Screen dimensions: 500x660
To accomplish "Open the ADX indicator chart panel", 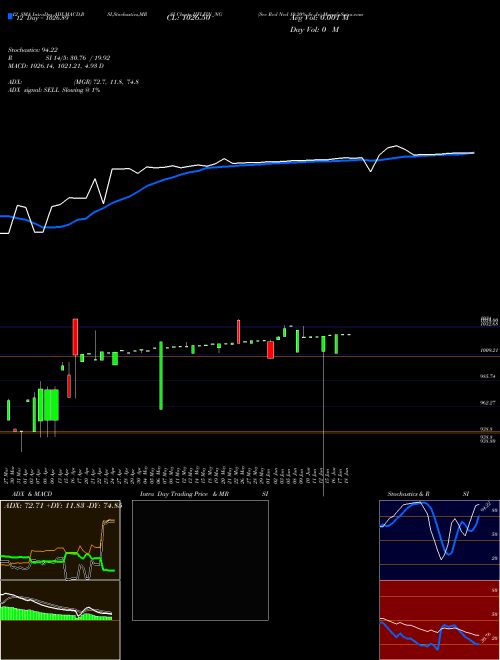I will pyautogui.click(x=60, y=540).
